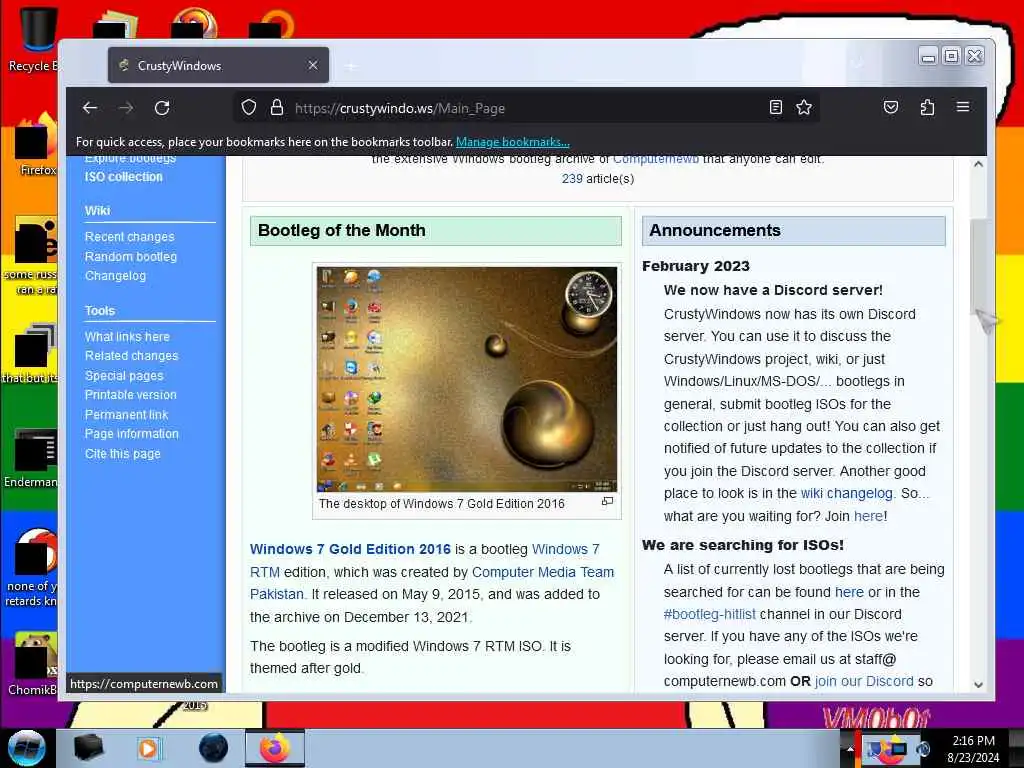The width and height of the screenshot is (1024, 768).
Task: Click the page scrollbar down arrow
Action: [978, 684]
